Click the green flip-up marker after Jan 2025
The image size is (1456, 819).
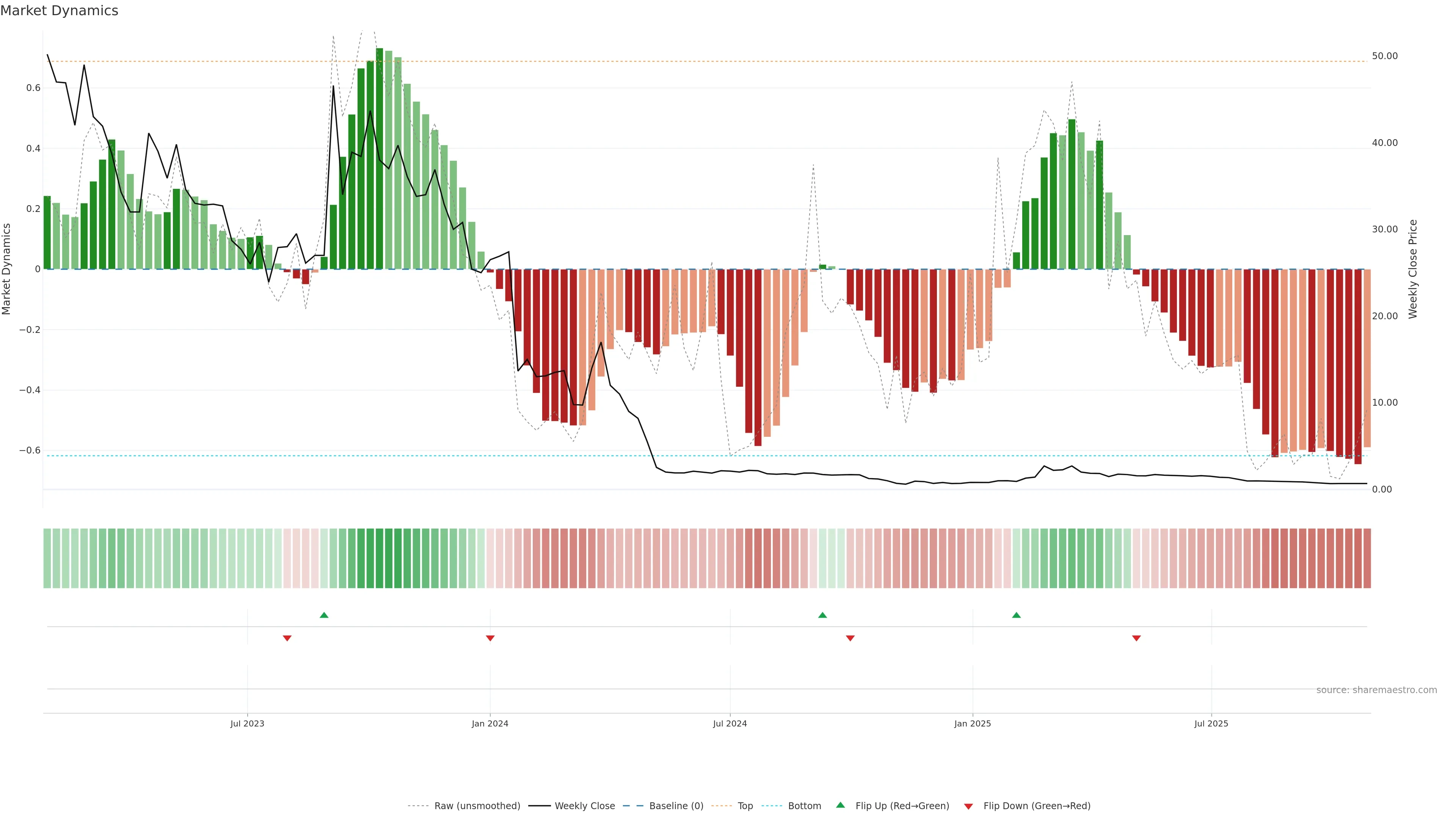(x=1016, y=615)
